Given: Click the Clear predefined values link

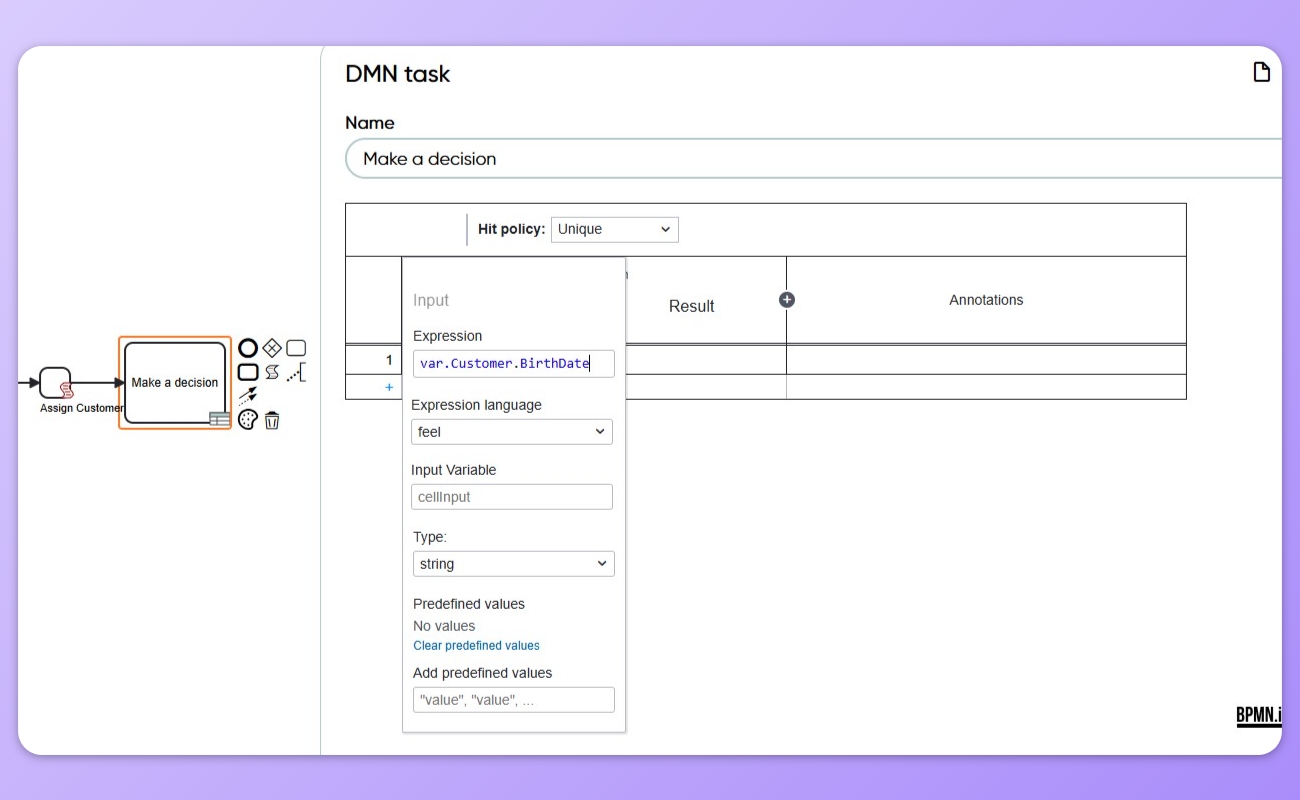Looking at the screenshot, I should point(476,645).
